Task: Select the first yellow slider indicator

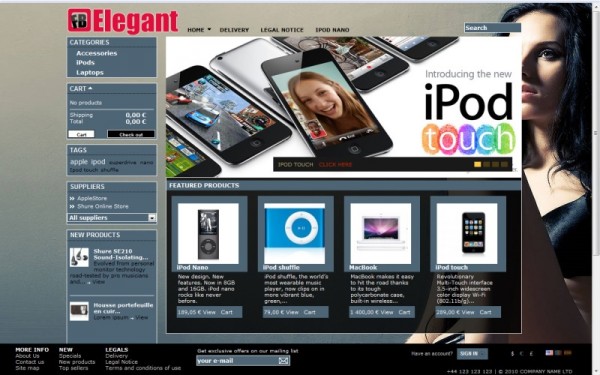Action: [477, 164]
